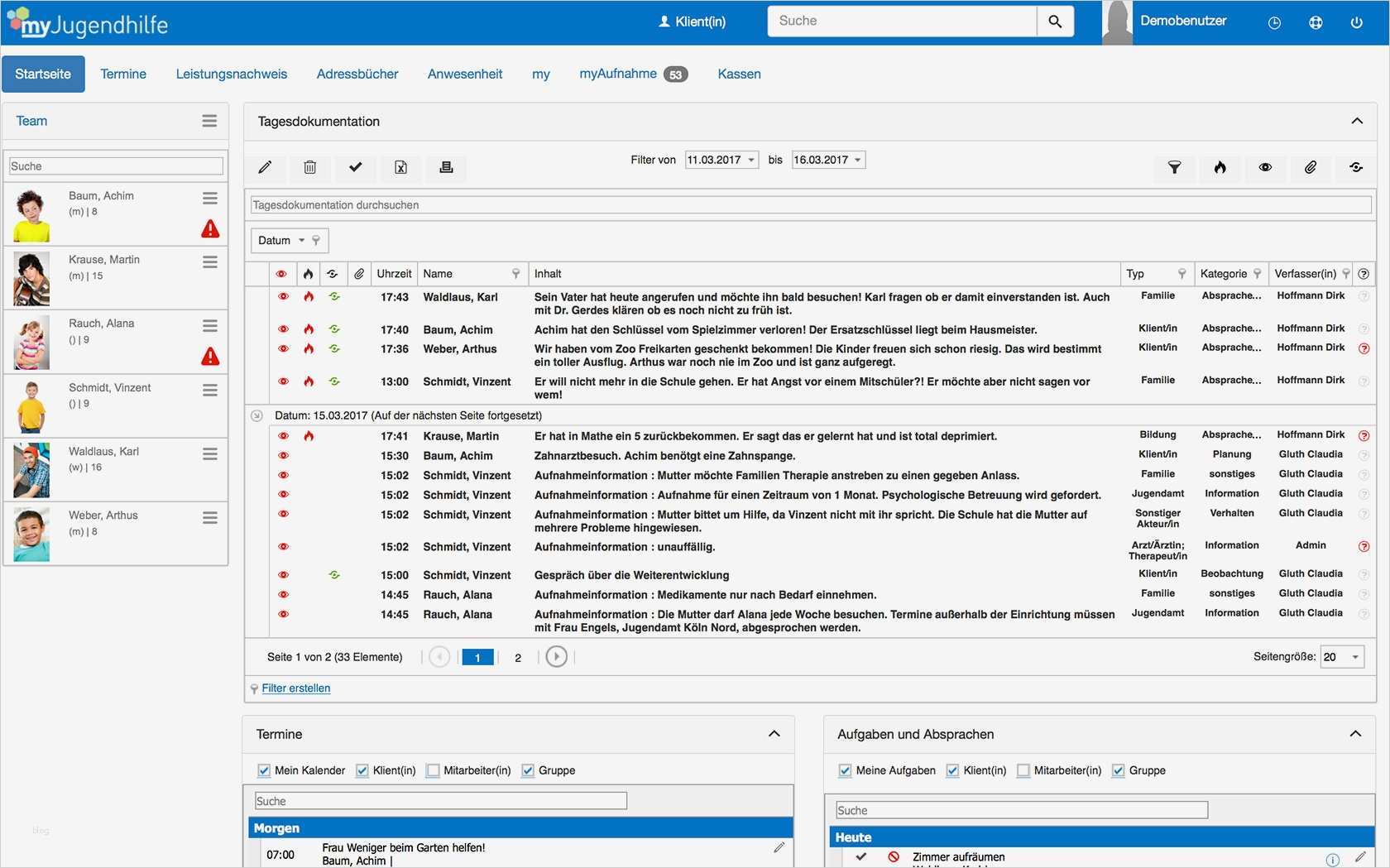Click help icon on Weber, Arthus 17:36 row

click(1364, 348)
